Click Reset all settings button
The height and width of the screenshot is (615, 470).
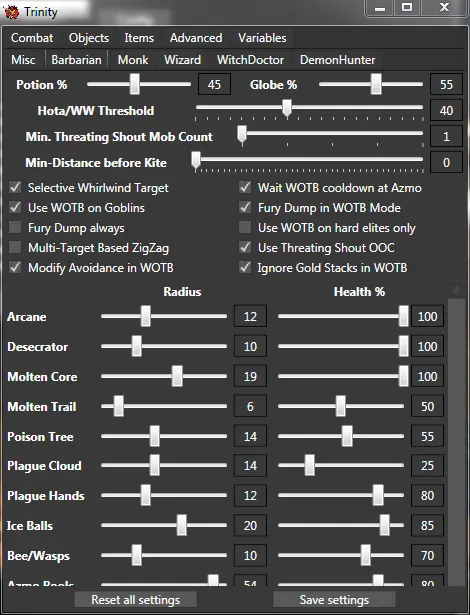click(x=136, y=600)
